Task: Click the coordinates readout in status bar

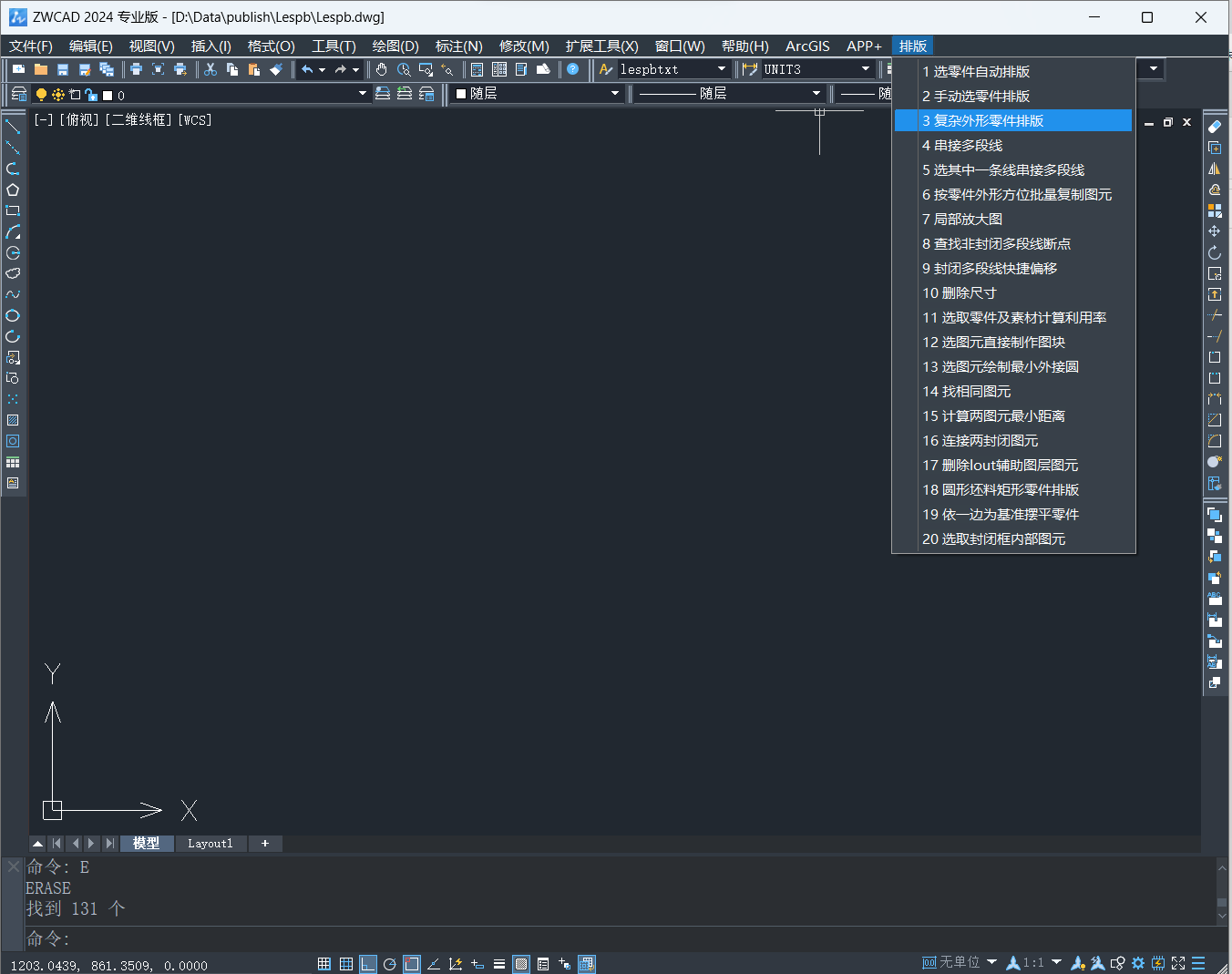Action: point(109,965)
